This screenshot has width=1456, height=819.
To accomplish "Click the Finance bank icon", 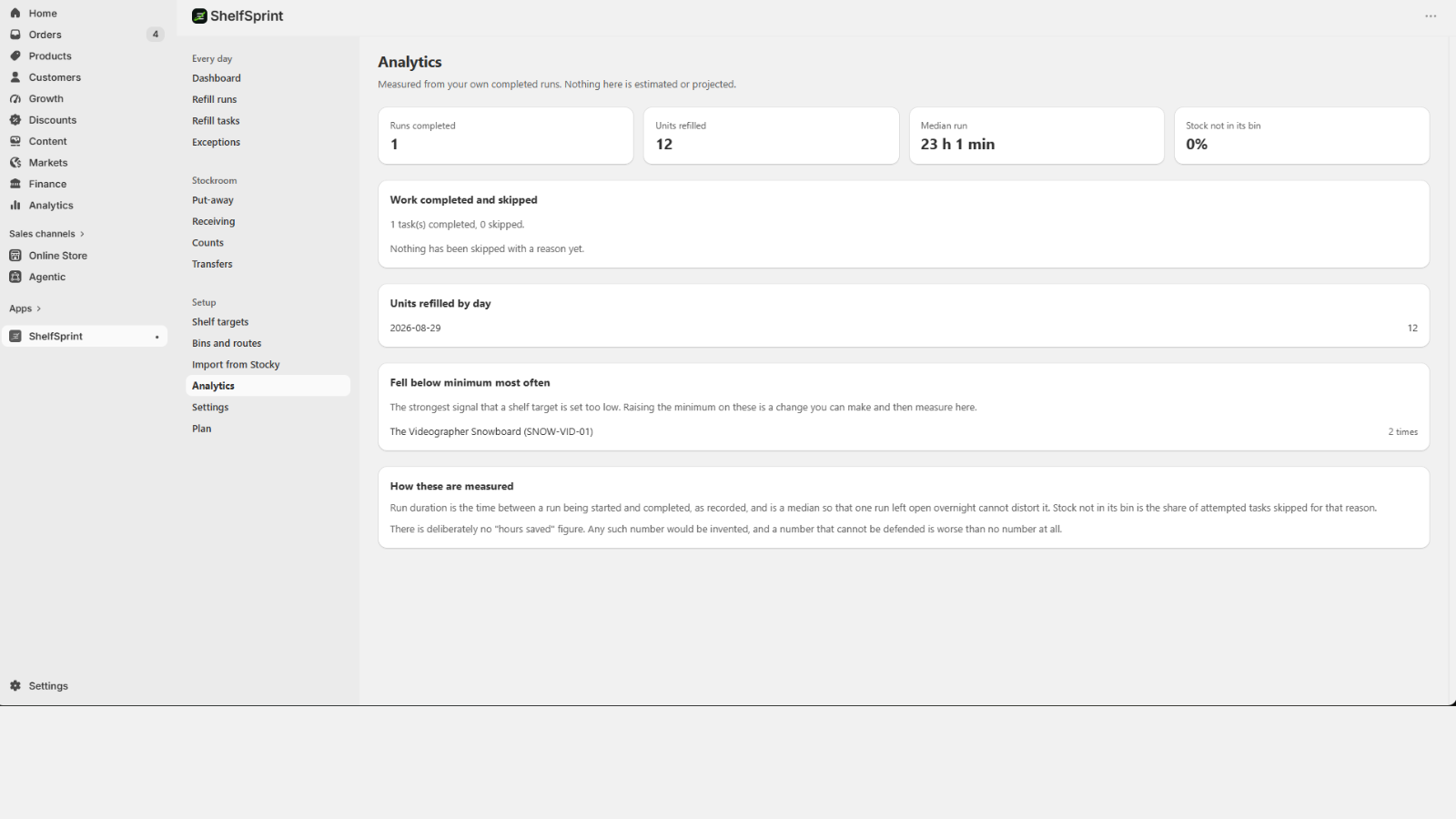I will 15,184.
